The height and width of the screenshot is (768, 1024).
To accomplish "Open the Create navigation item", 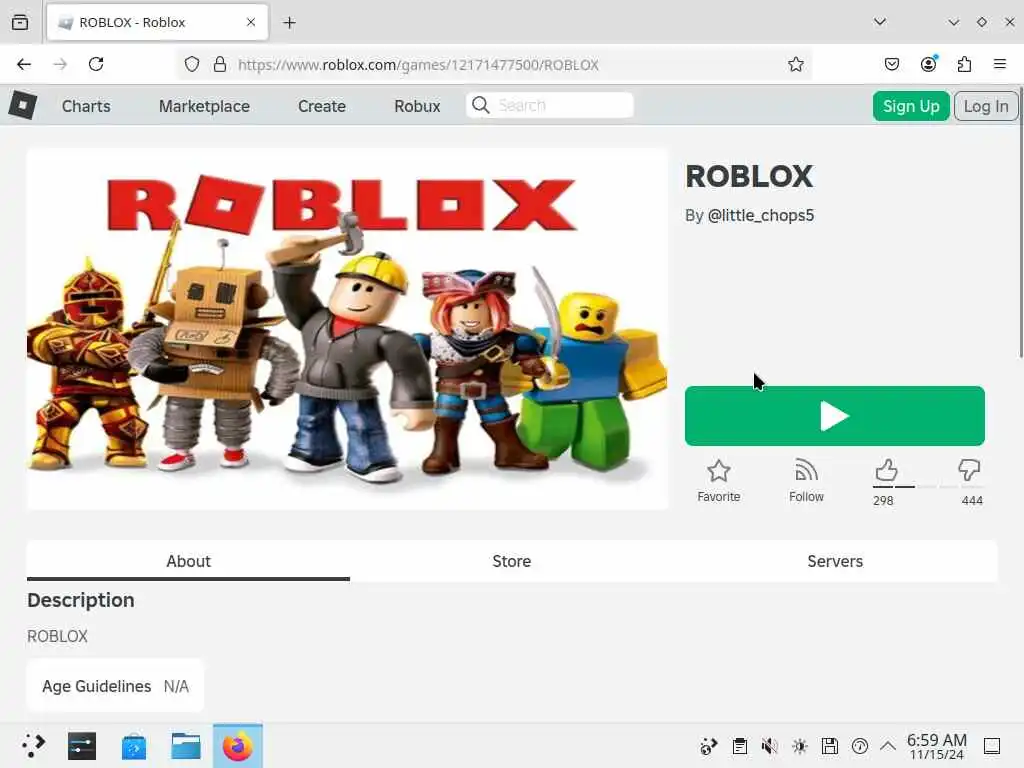I will 321,106.
